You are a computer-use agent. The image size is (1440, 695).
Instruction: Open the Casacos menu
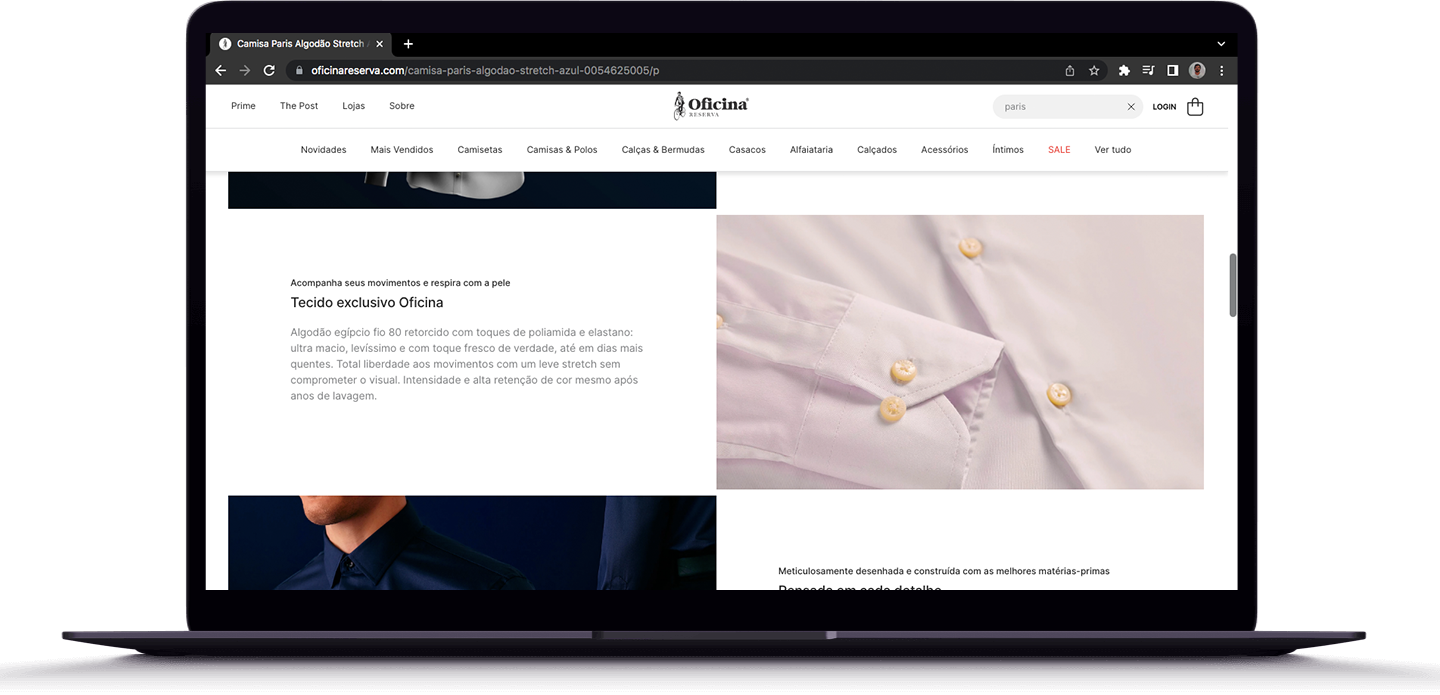click(747, 150)
